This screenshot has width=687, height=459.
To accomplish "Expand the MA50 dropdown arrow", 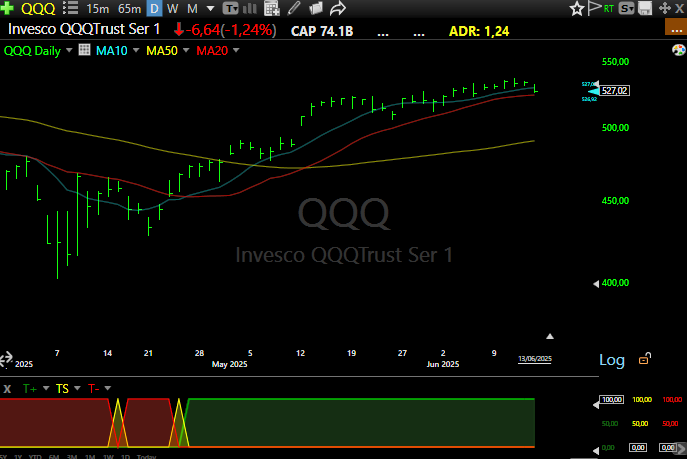I will 186,50.
